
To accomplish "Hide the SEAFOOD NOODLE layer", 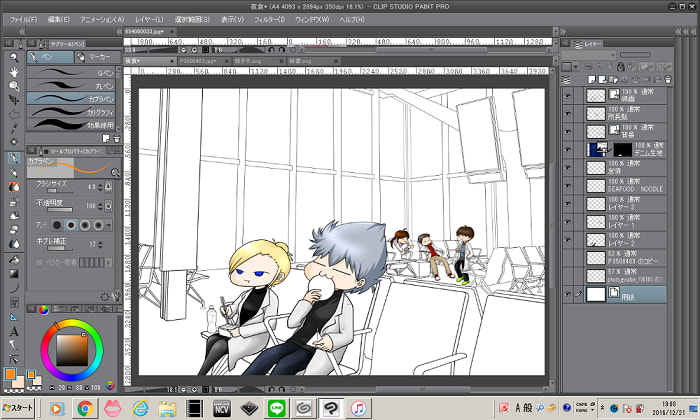I will 567,186.
